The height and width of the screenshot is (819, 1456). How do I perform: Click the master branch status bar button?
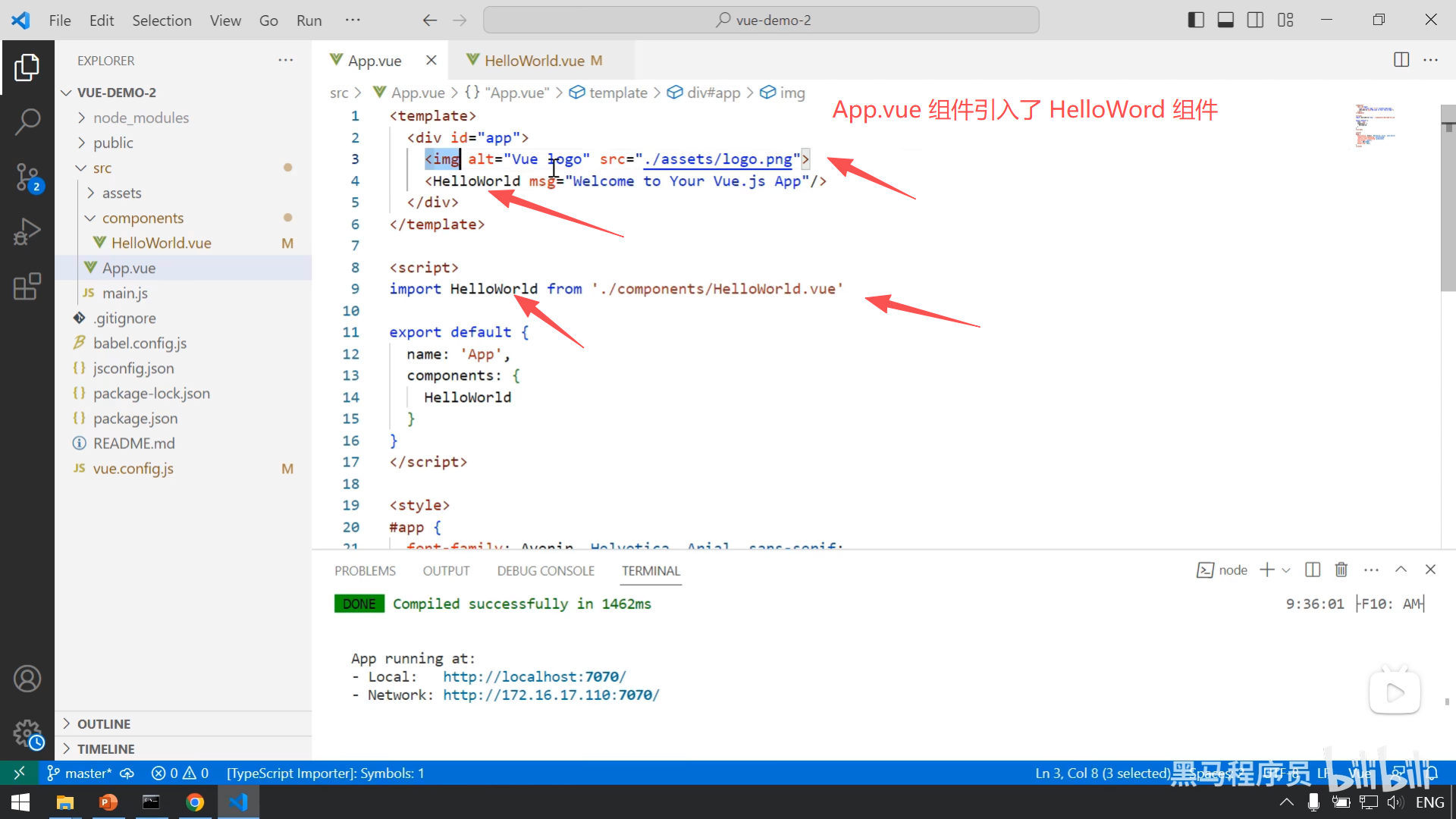coord(80,773)
